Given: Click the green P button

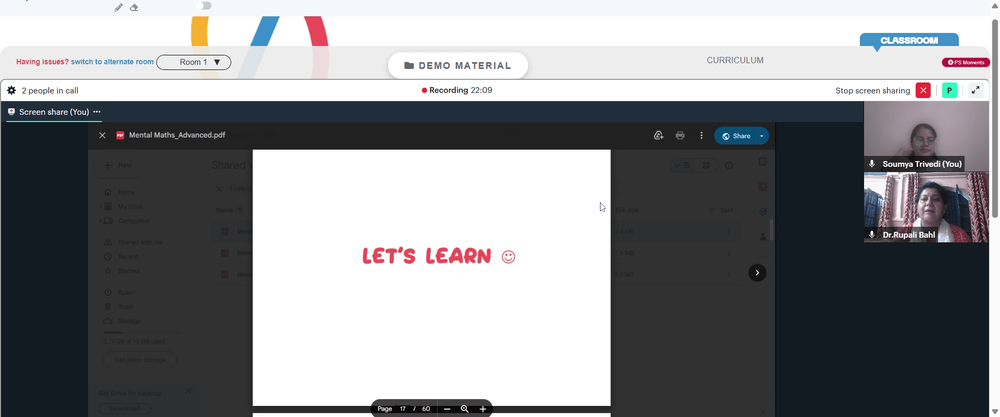Looking at the screenshot, I should pos(949,91).
